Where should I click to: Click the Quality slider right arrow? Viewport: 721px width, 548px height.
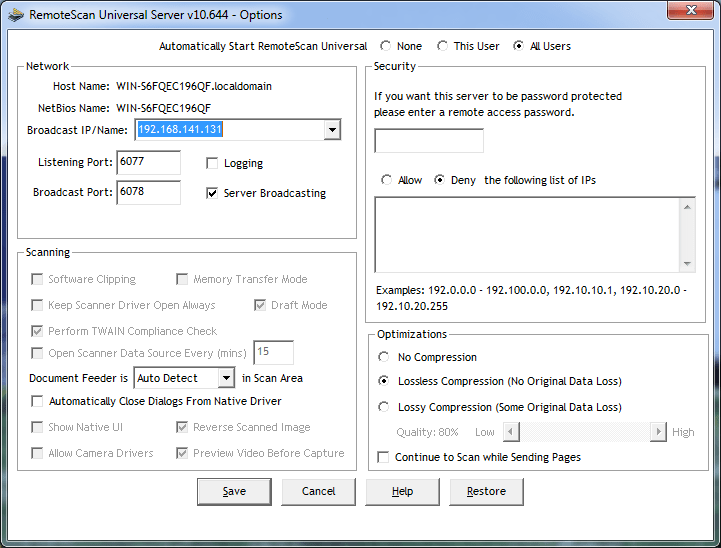tap(657, 432)
